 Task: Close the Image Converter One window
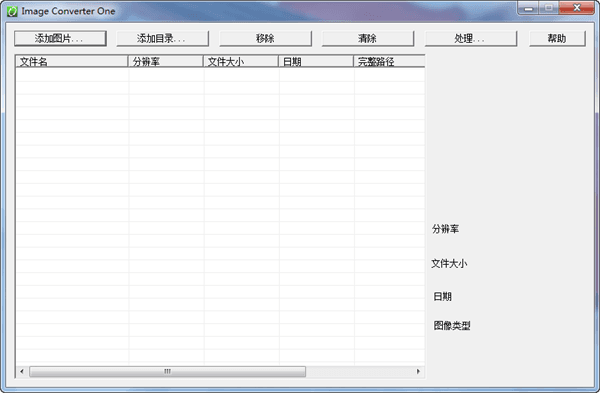577,8
